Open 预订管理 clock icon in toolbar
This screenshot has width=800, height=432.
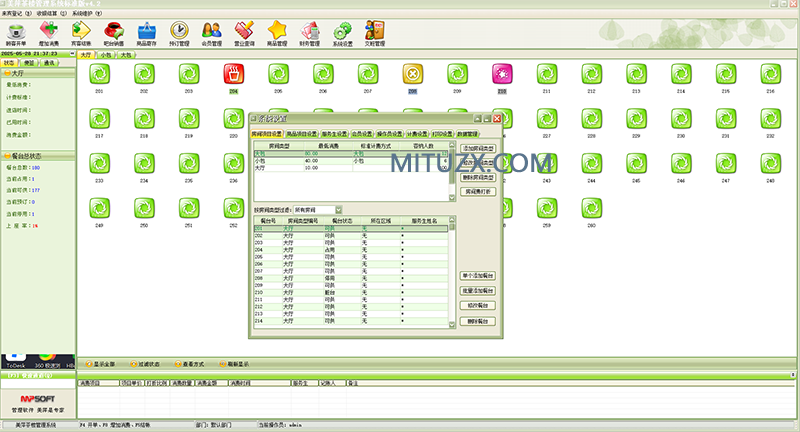(180, 32)
